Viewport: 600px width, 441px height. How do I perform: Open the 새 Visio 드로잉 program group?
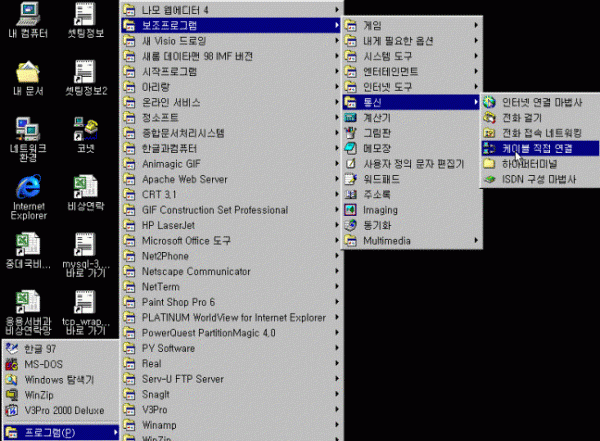[x=231, y=41]
